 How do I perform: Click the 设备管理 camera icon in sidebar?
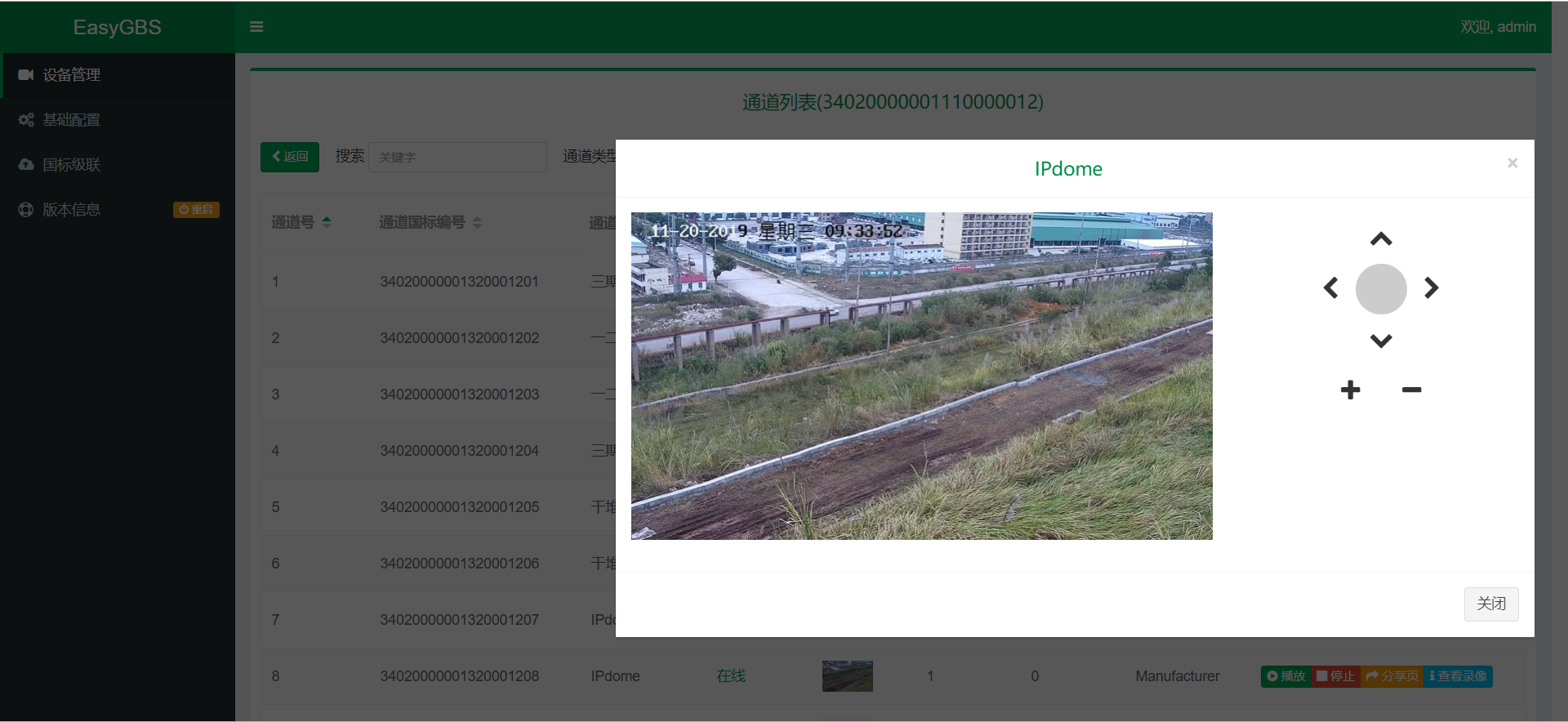pos(26,75)
